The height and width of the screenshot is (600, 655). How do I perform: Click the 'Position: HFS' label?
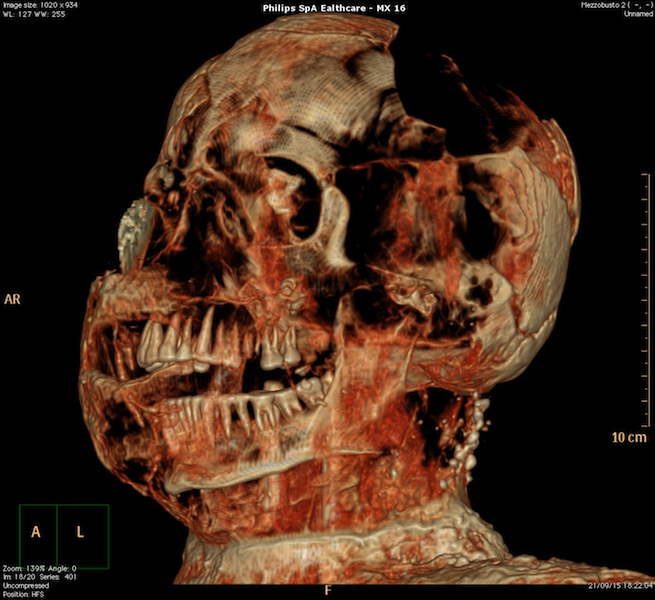(x=24, y=594)
